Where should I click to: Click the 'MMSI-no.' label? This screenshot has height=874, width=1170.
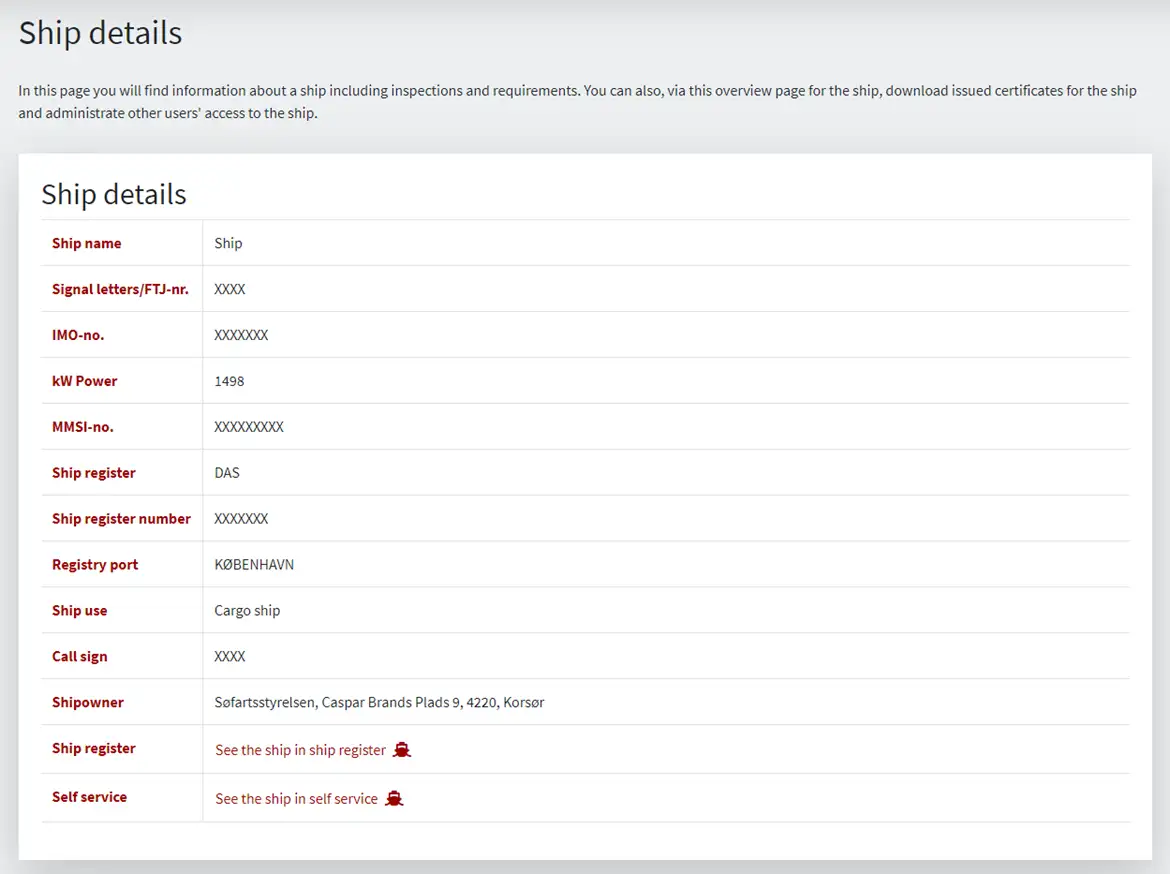tap(83, 427)
